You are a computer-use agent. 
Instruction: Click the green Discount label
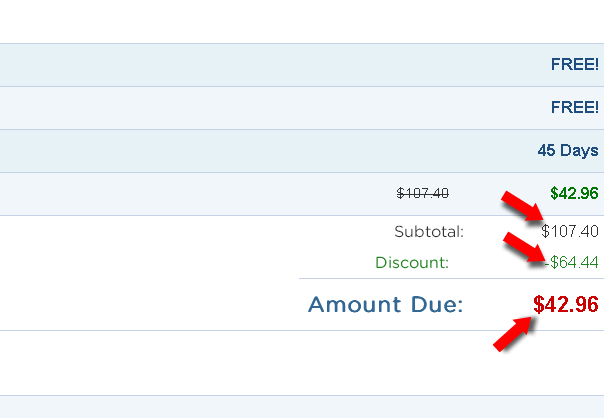coord(412,262)
